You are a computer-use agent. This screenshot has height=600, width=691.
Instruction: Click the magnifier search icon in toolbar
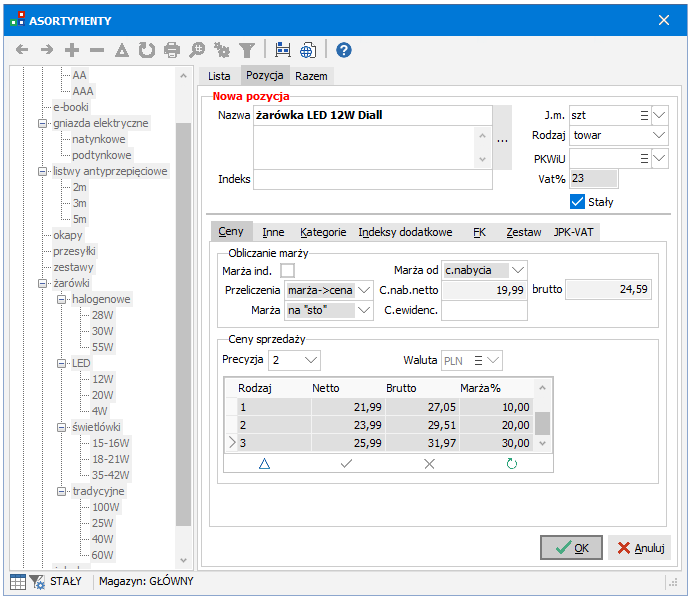[197, 49]
